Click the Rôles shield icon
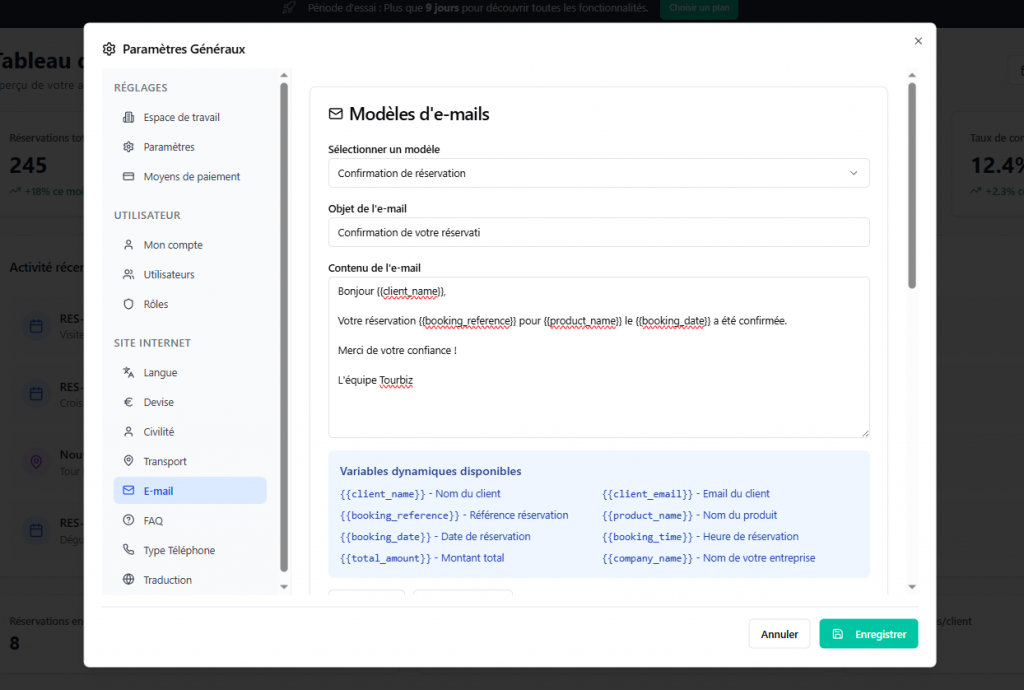The height and width of the screenshot is (690, 1024). (128, 304)
